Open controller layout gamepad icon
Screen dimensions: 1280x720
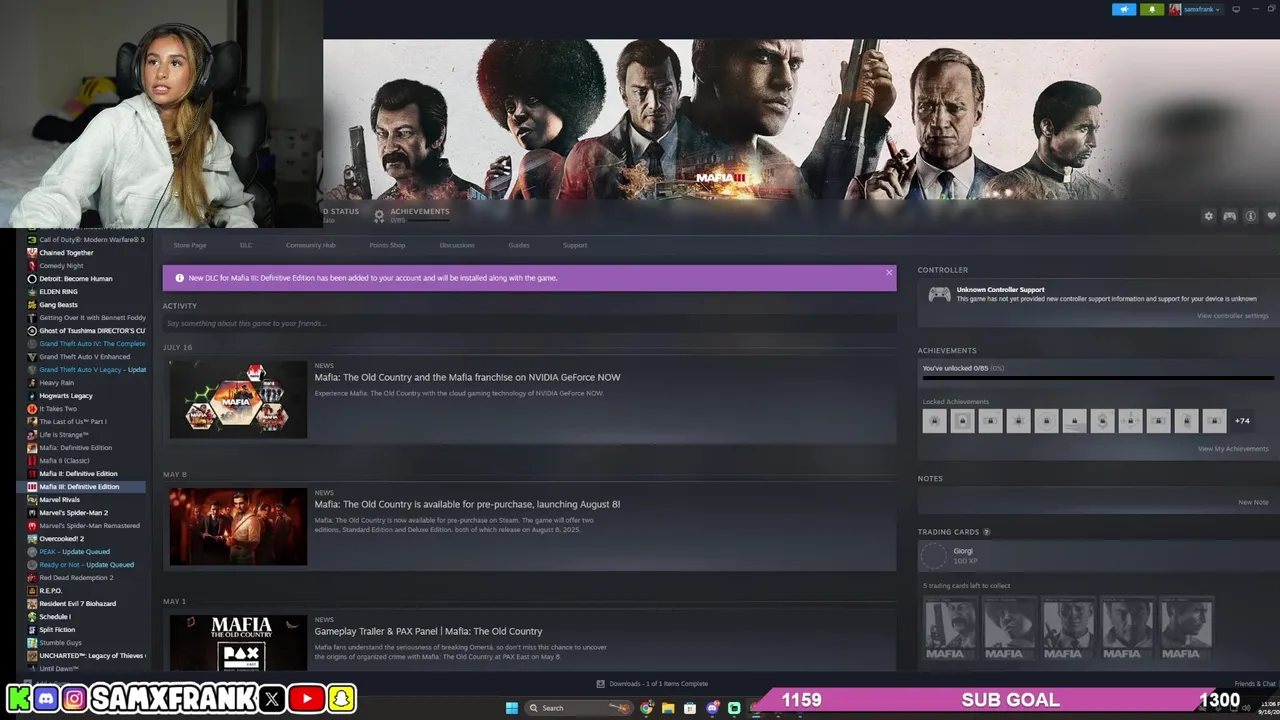pyautogui.click(x=1229, y=216)
